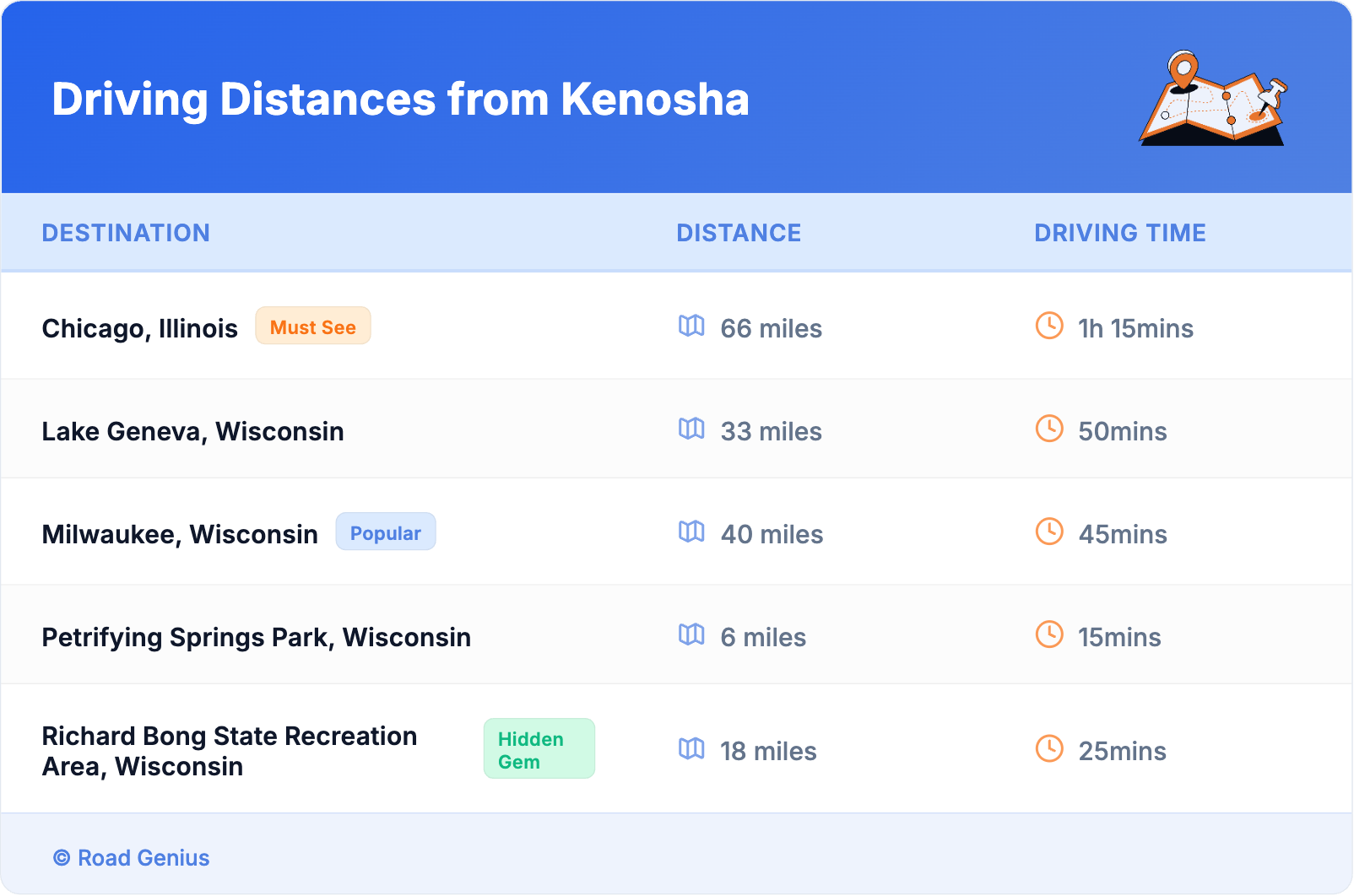Click the map icon beside 40 miles
This screenshot has height=896, width=1354.
tap(691, 532)
